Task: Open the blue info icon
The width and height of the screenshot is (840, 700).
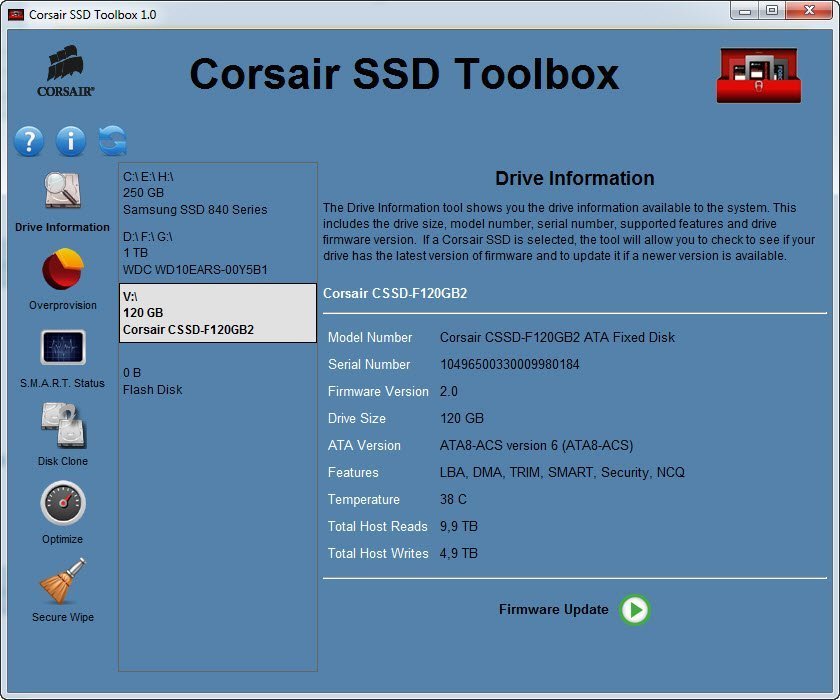Action: tap(71, 141)
